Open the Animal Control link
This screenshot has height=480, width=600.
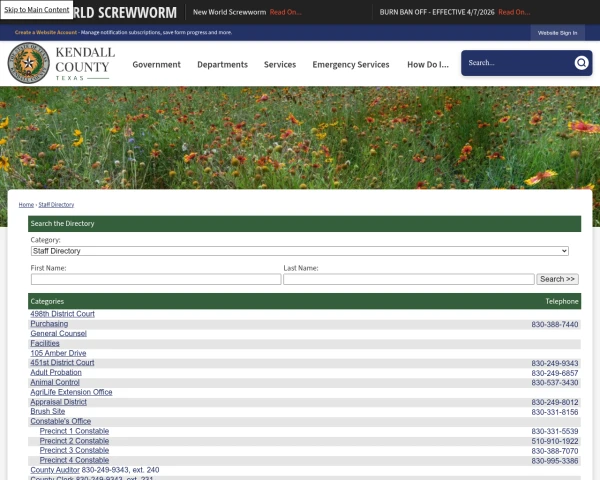coord(55,382)
